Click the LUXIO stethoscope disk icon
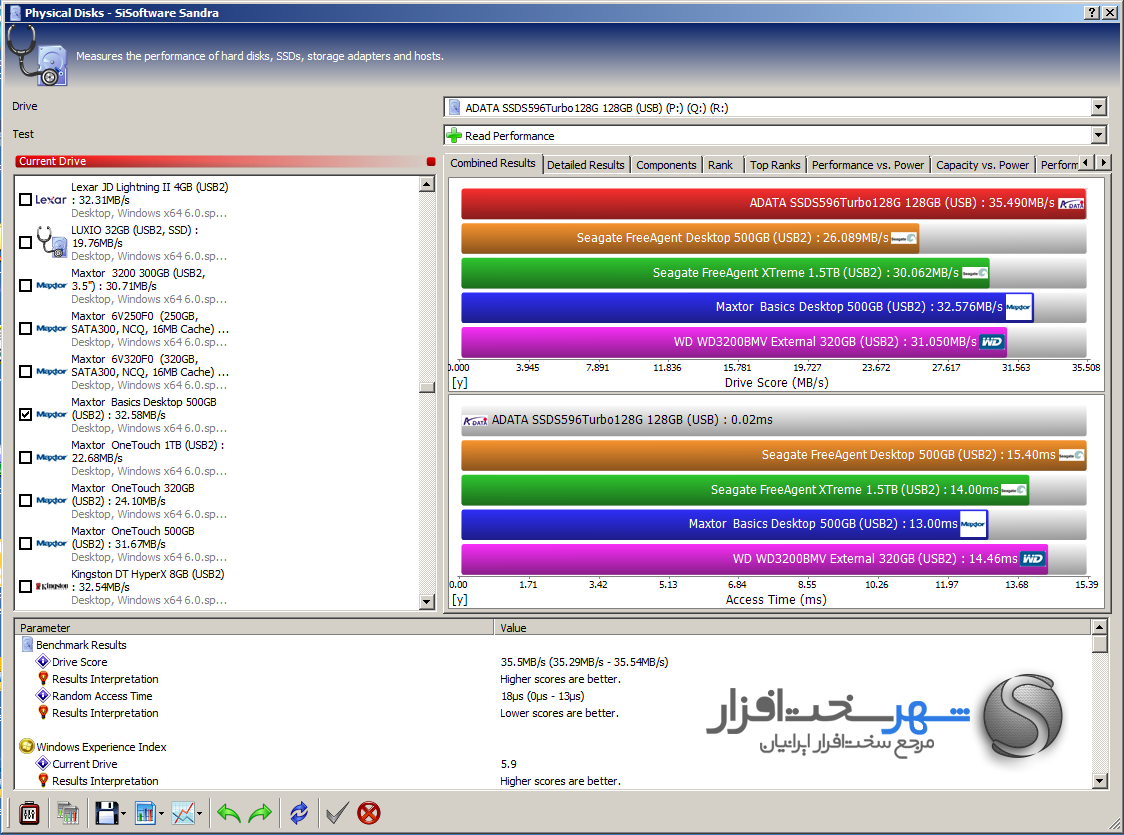 pyautogui.click(x=51, y=242)
